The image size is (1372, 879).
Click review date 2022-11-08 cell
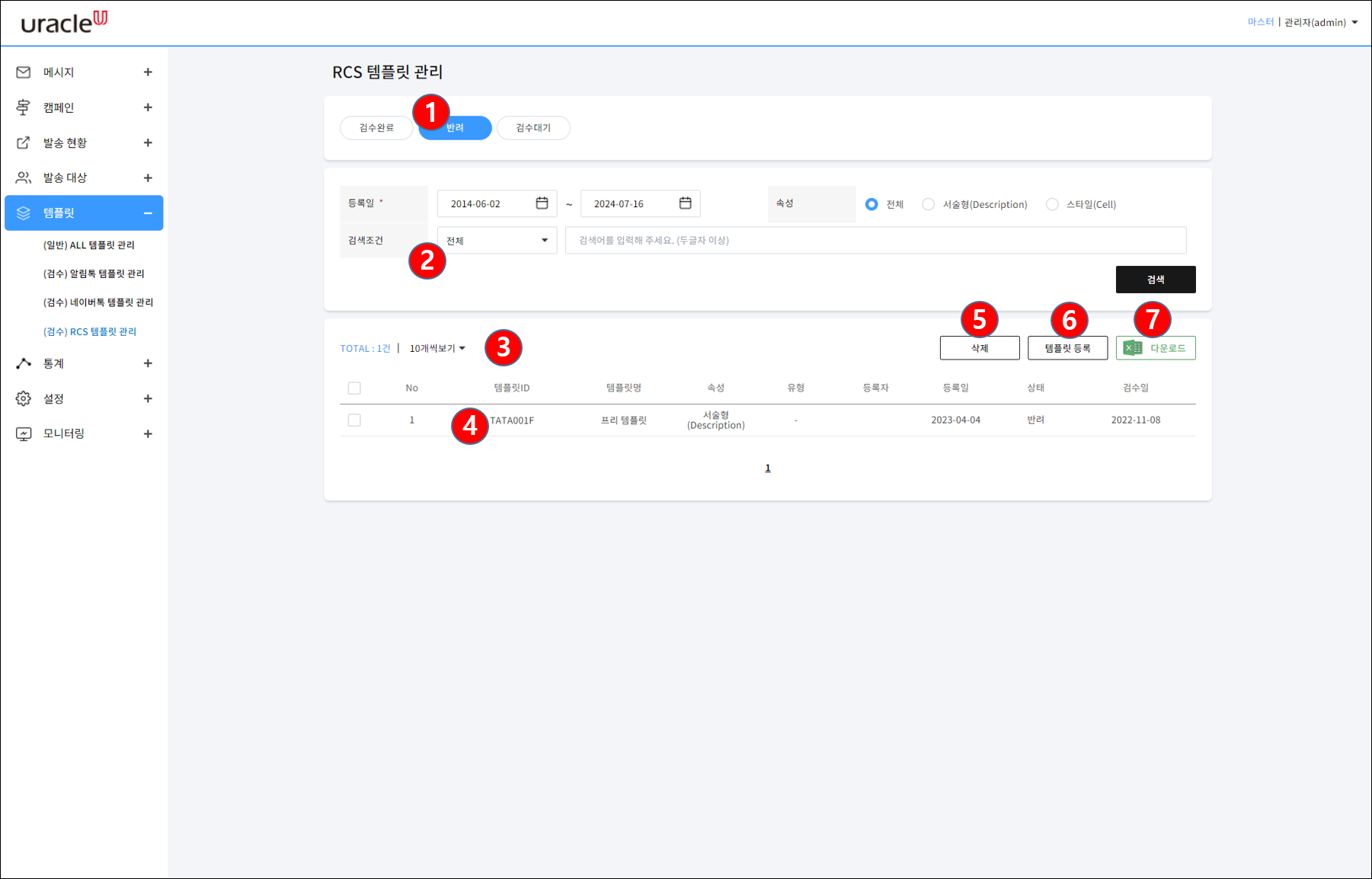point(1135,420)
